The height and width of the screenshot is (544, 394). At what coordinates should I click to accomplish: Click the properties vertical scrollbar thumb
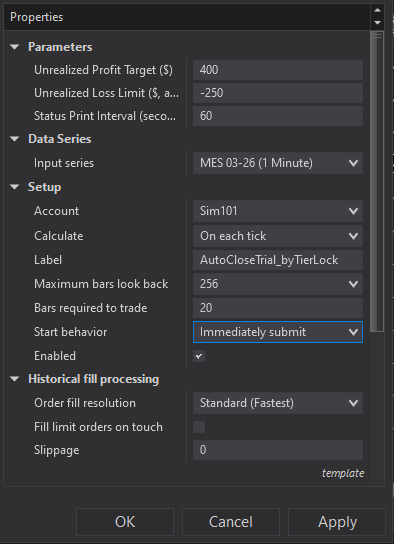click(x=377, y=181)
